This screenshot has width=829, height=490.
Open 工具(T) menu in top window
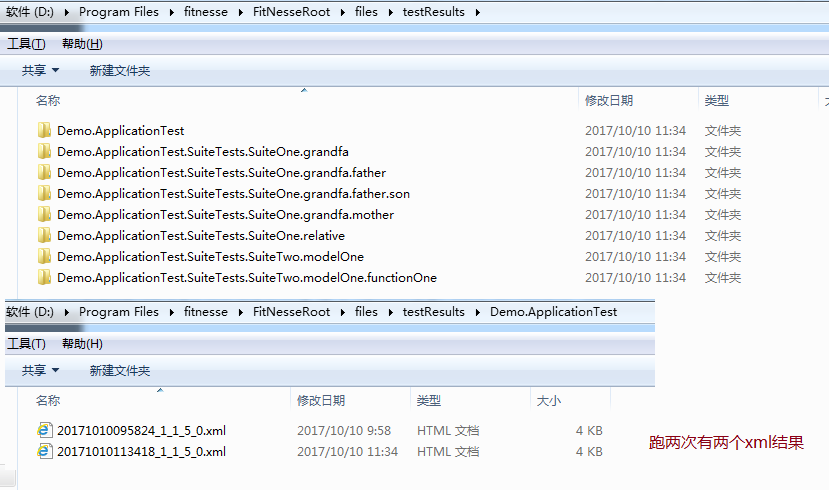(26, 44)
